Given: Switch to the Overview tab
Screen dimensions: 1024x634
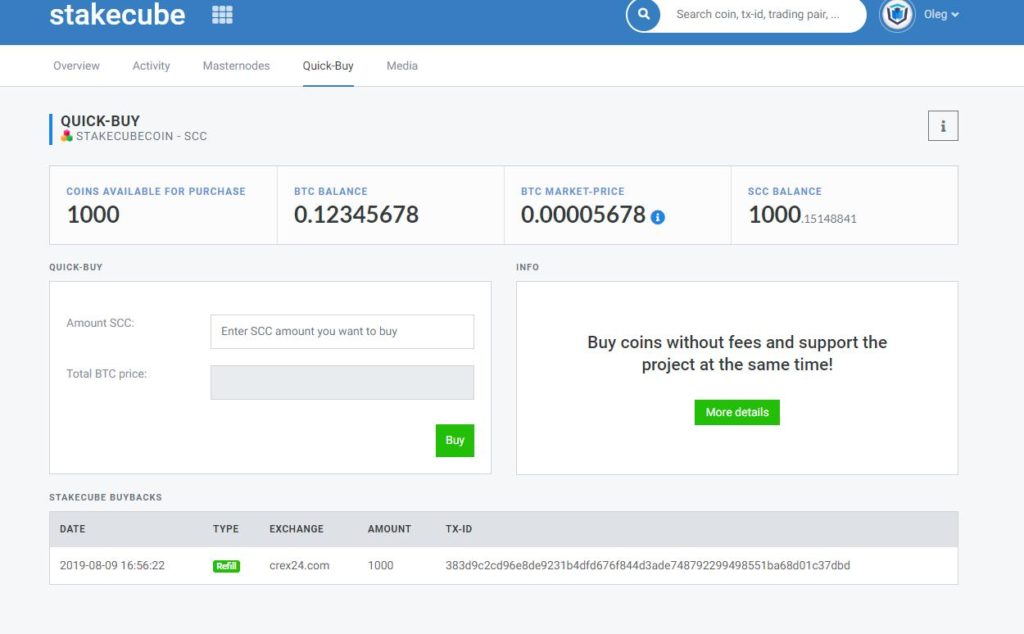Looking at the screenshot, I should point(75,65).
